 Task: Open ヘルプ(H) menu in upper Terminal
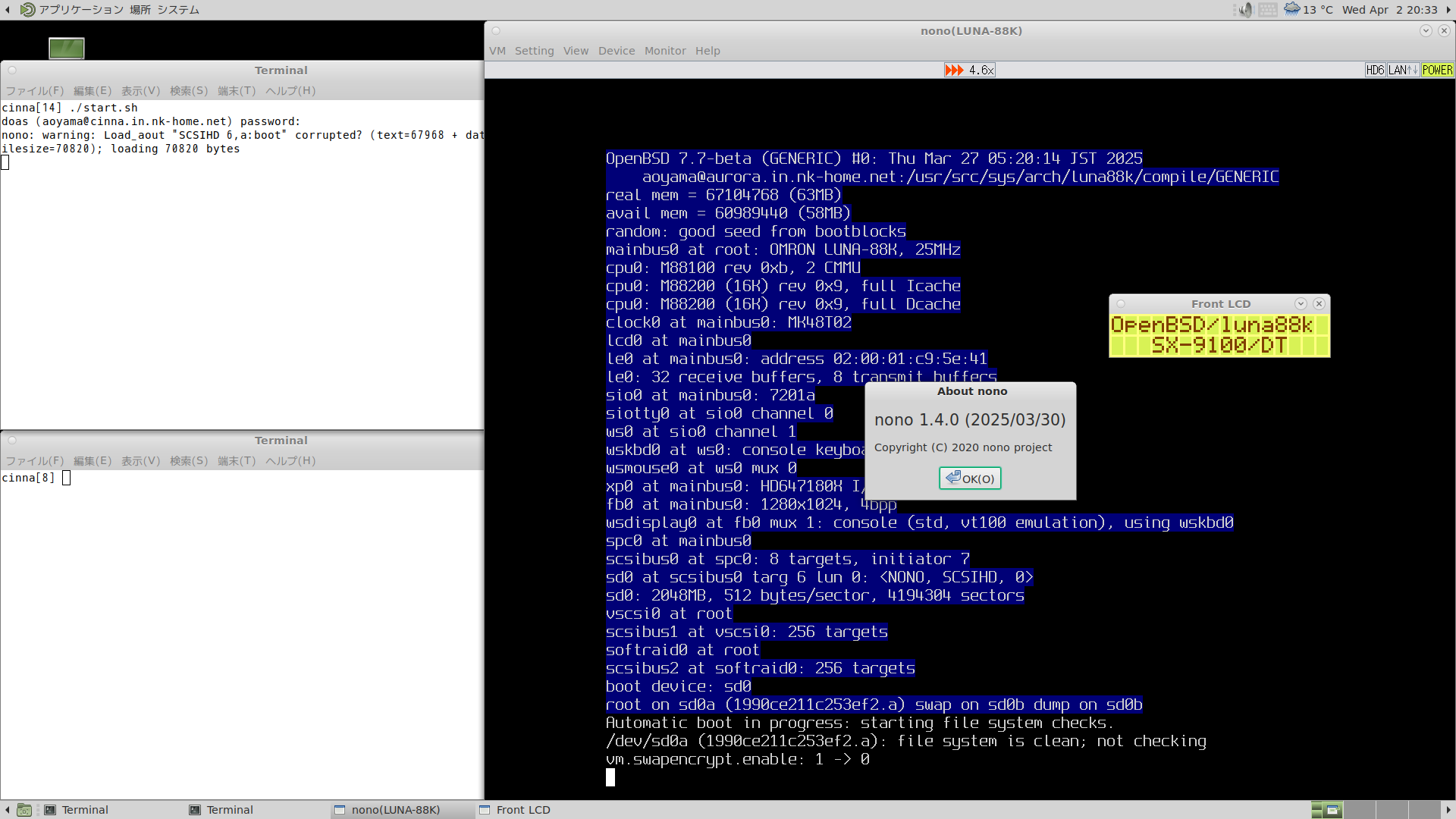(290, 91)
